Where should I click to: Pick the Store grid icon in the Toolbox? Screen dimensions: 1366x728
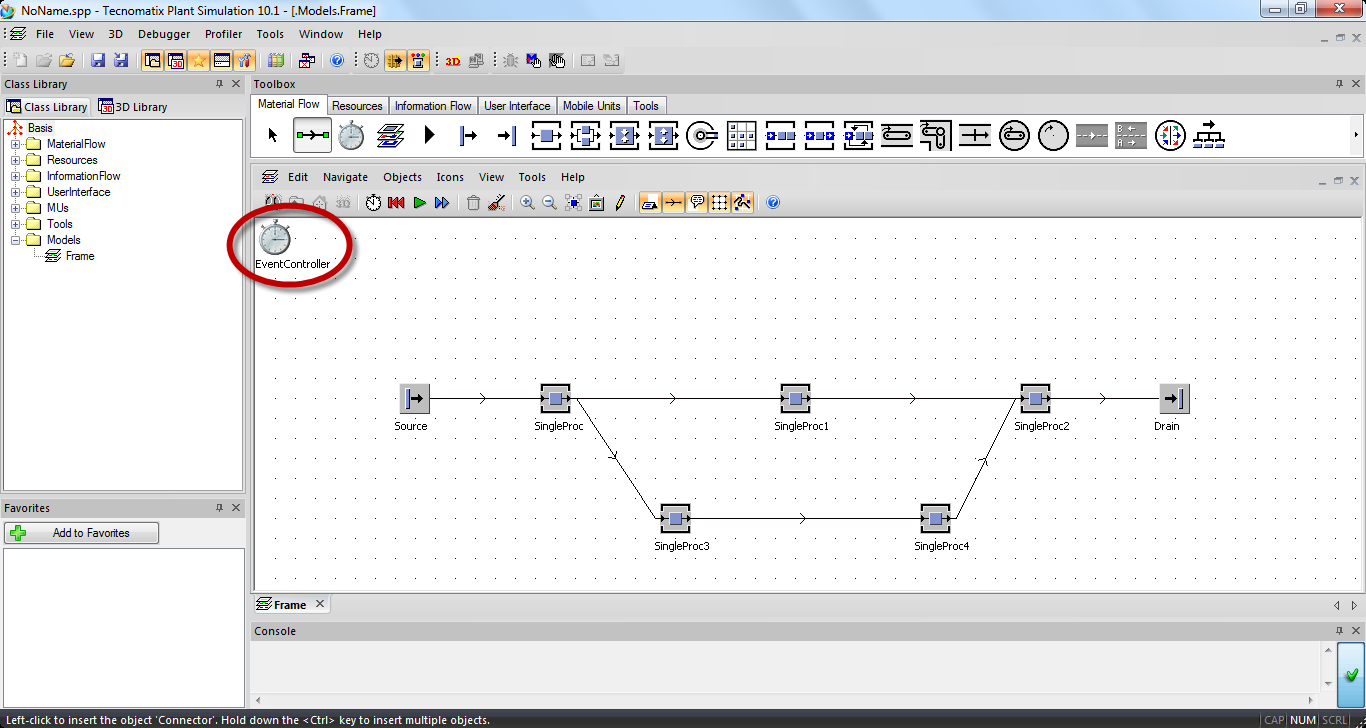click(x=741, y=135)
